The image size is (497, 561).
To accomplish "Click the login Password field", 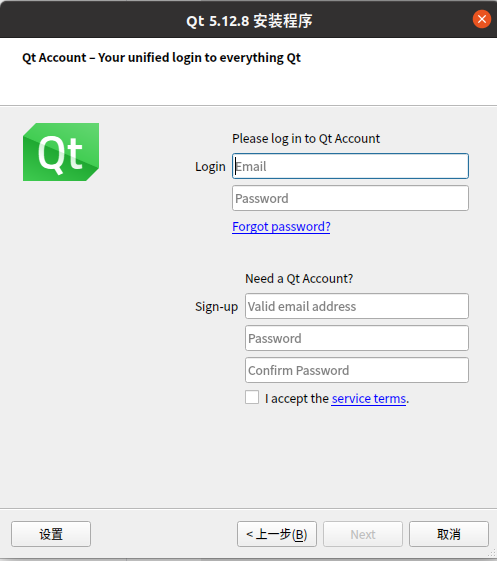I will pos(350,198).
